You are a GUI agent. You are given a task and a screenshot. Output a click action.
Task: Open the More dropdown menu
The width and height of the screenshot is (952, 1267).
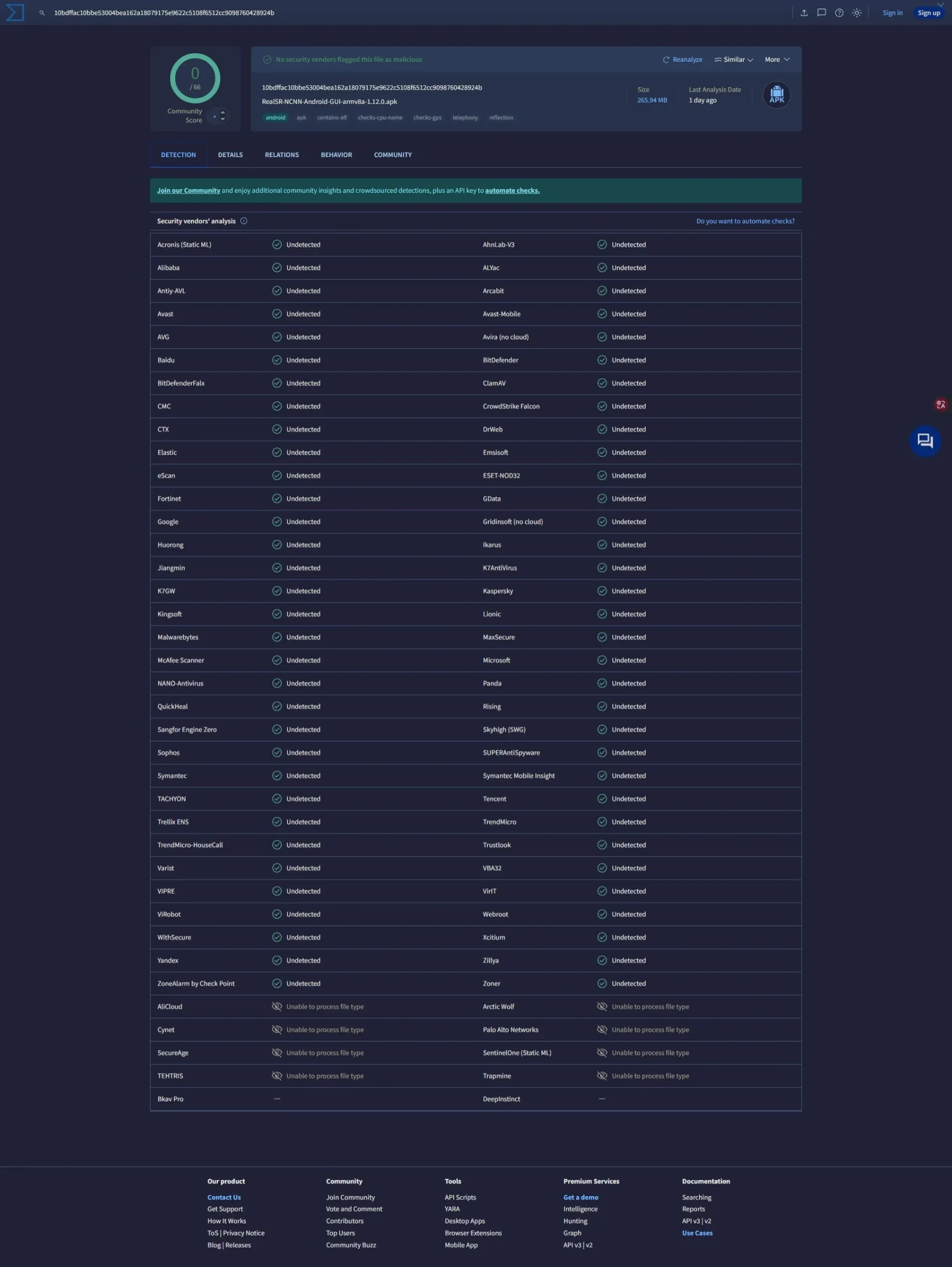(777, 60)
